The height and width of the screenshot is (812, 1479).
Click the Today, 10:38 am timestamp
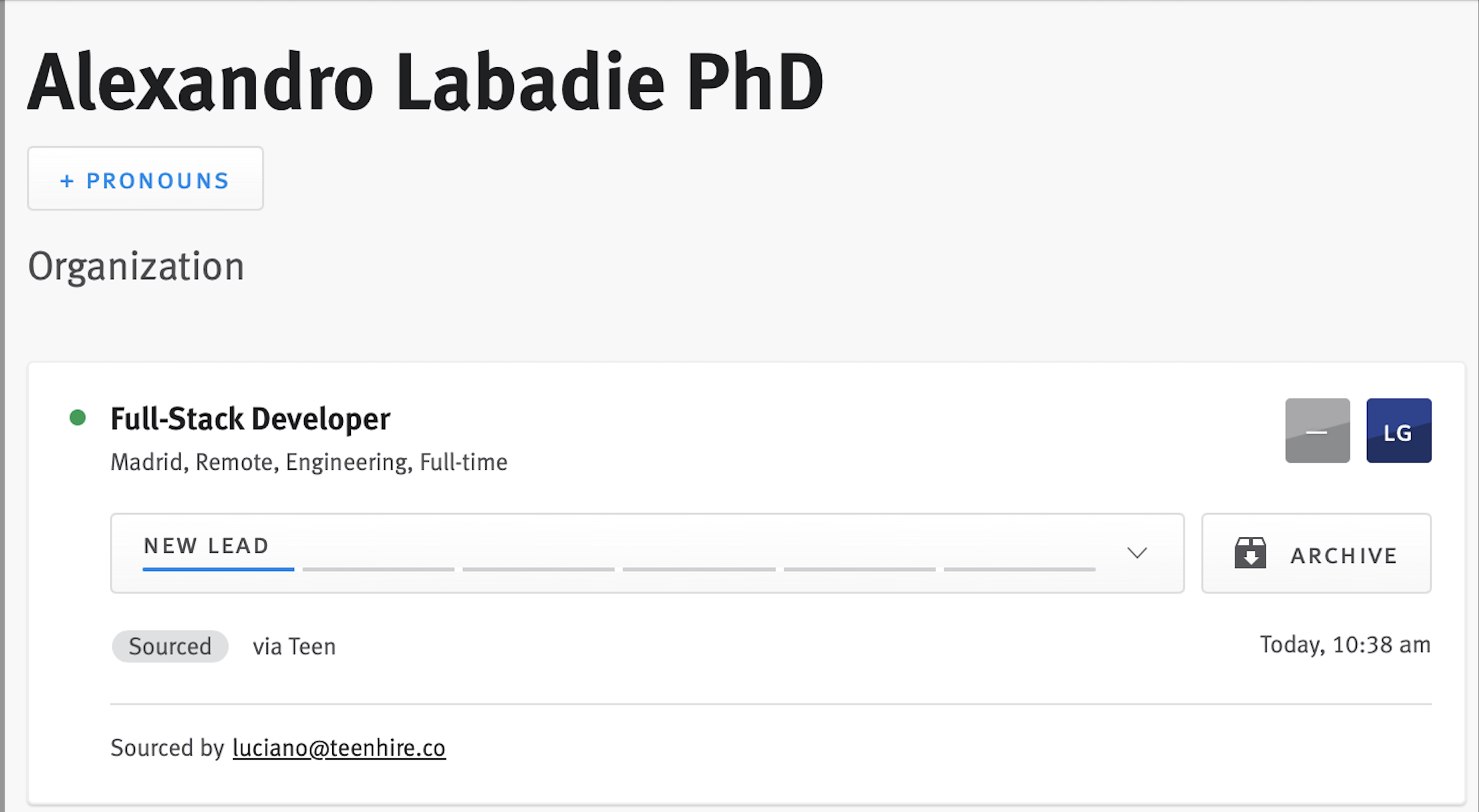[x=1345, y=645]
